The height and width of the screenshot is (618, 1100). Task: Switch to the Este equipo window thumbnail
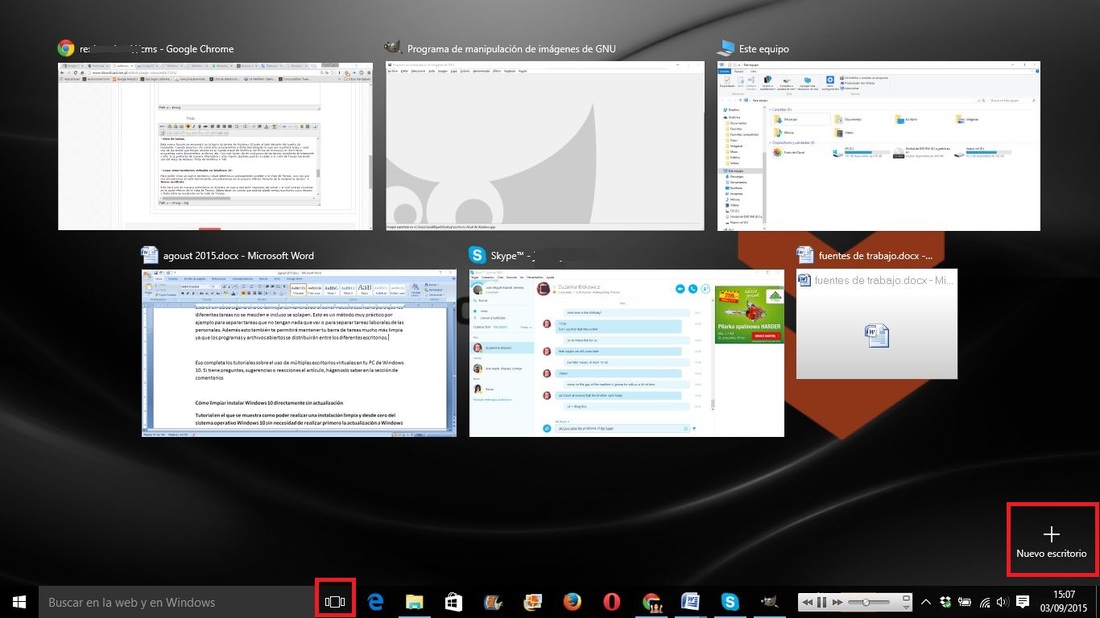point(878,146)
